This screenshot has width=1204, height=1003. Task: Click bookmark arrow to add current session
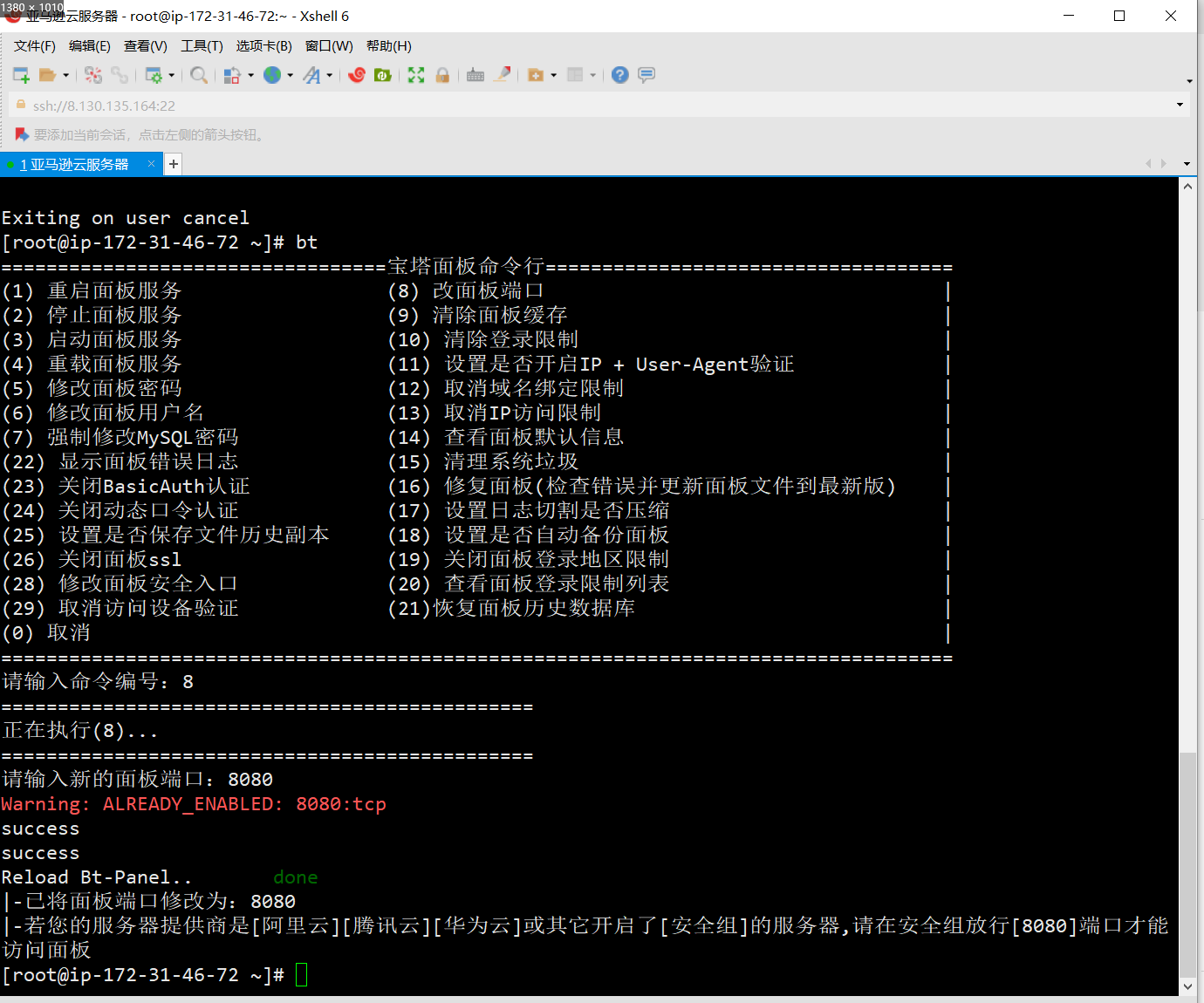click(22, 134)
